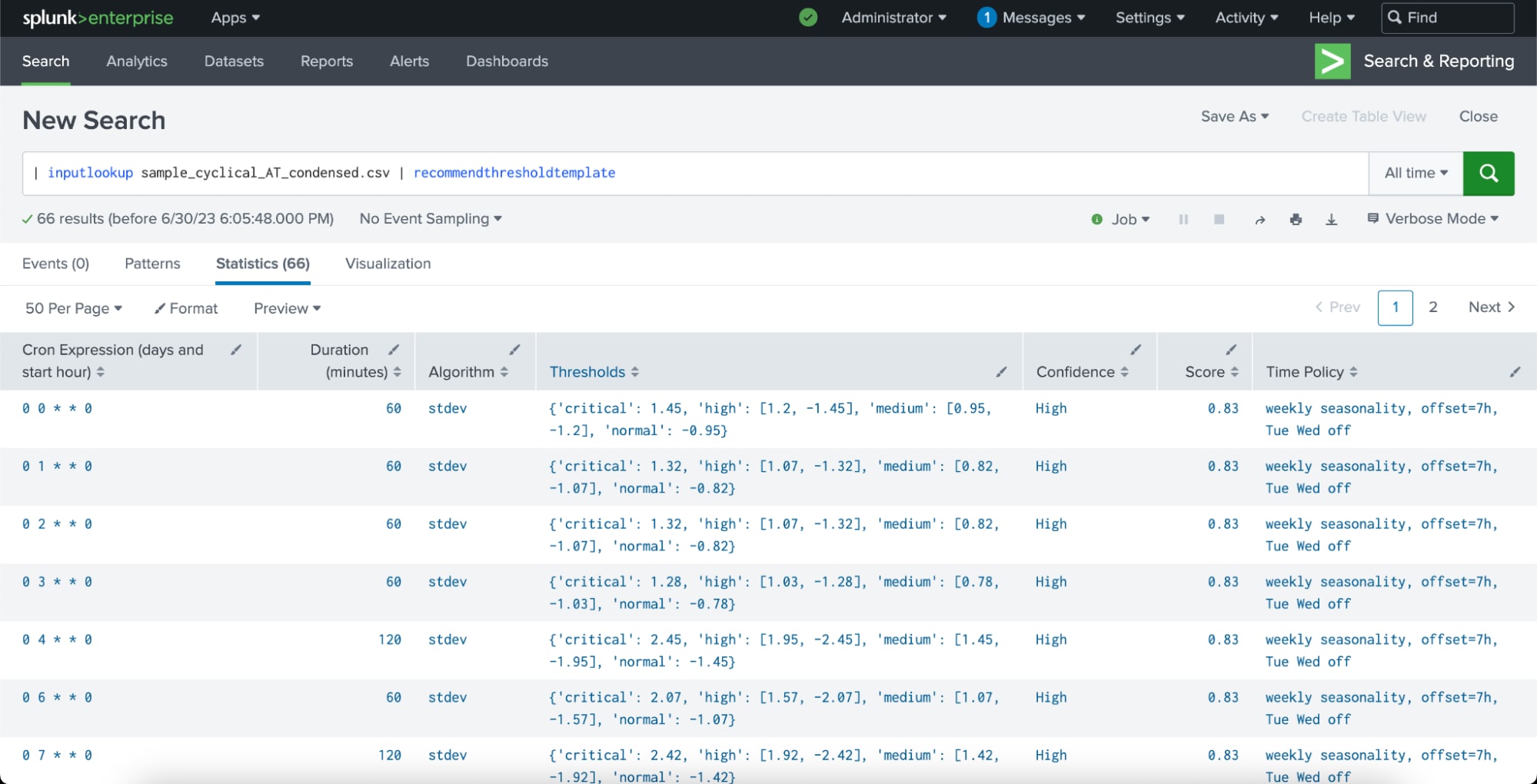This screenshot has width=1537, height=784.
Task: Open the Messages notification badge
Action: [986, 17]
